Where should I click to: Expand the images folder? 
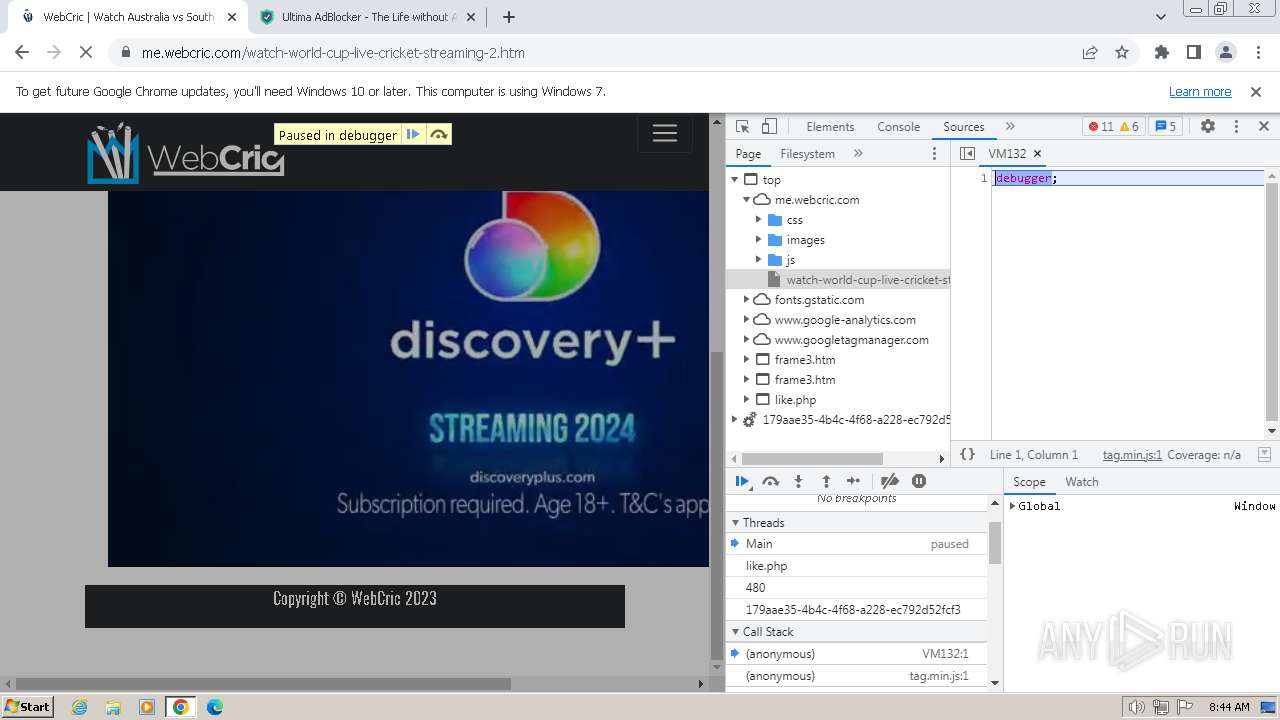click(x=759, y=240)
